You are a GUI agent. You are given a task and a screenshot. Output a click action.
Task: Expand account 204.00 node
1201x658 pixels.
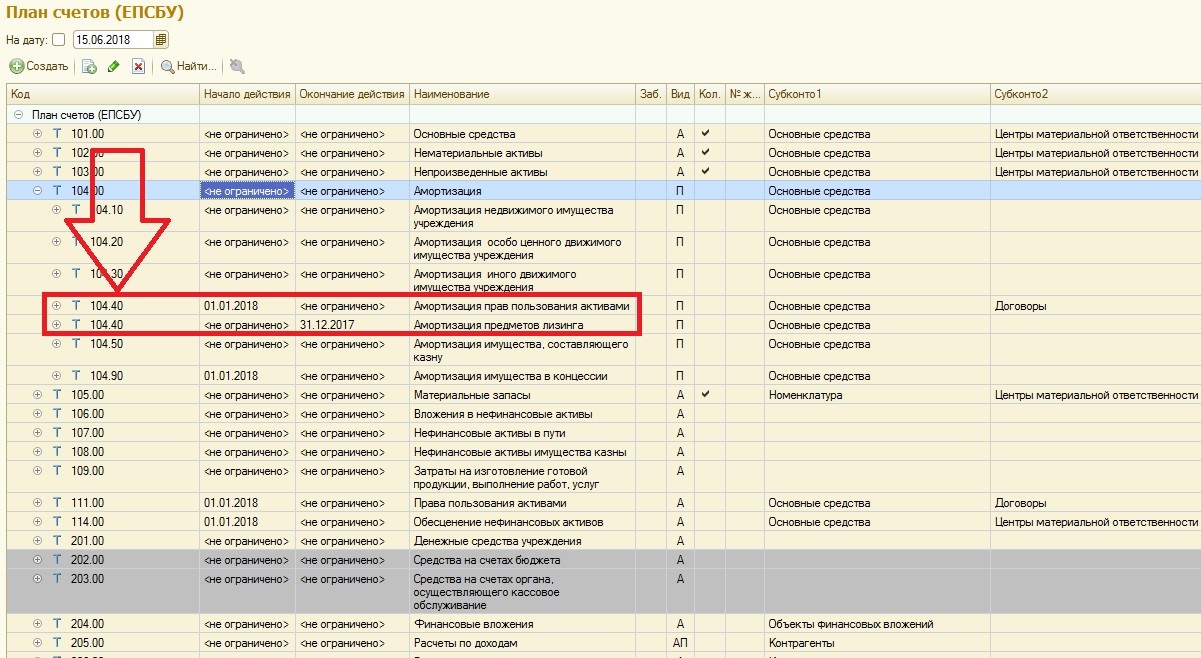[38, 624]
